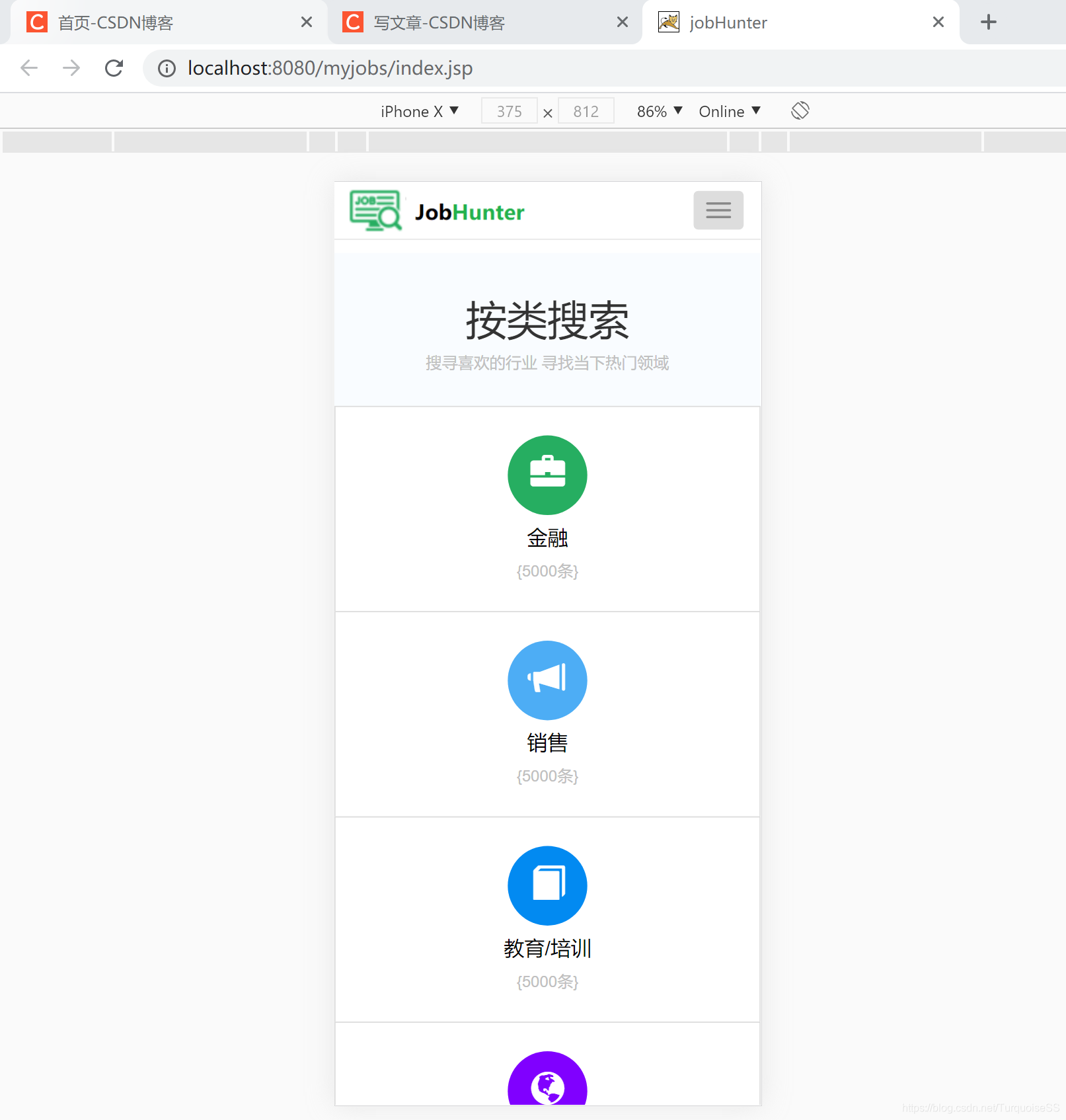Open the Online throttling dropdown
The width and height of the screenshot is (1066, 1120).
730,111
